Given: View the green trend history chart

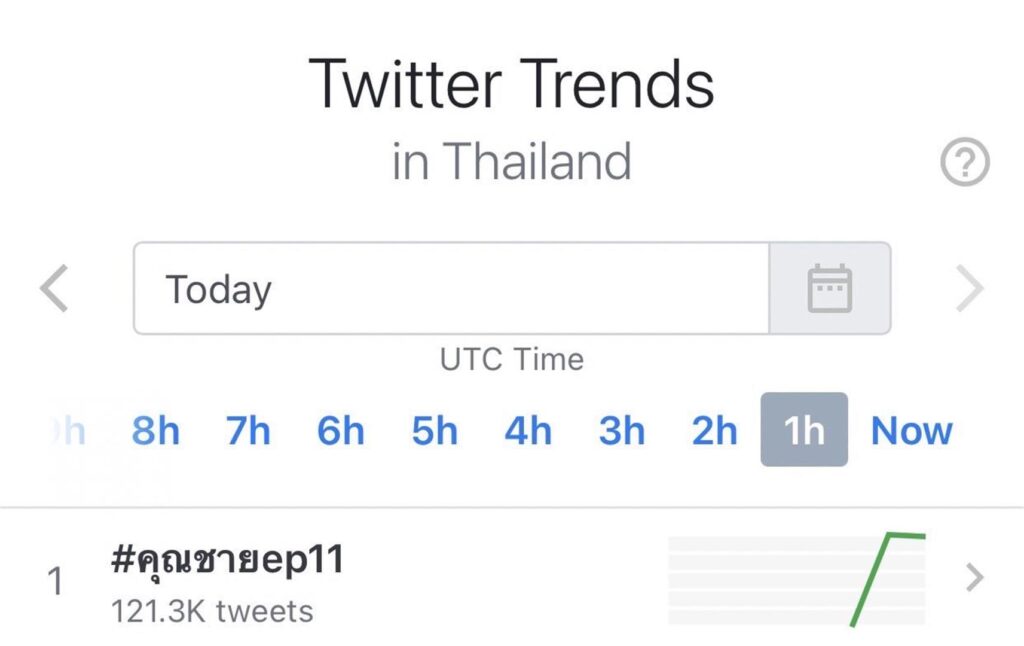Looking at the screenshot, I should coord(797,580).
